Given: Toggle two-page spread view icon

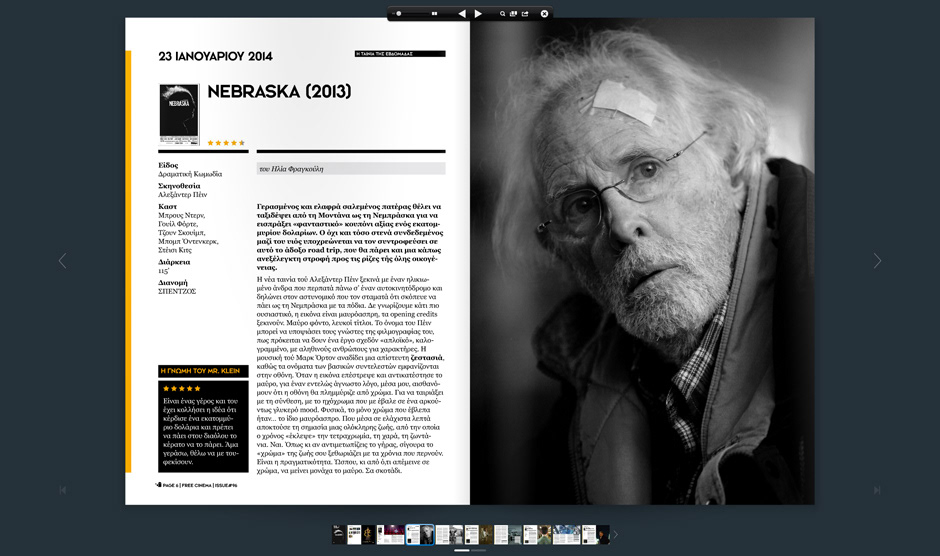Looking at the screenshot, I should pos(434,13).
